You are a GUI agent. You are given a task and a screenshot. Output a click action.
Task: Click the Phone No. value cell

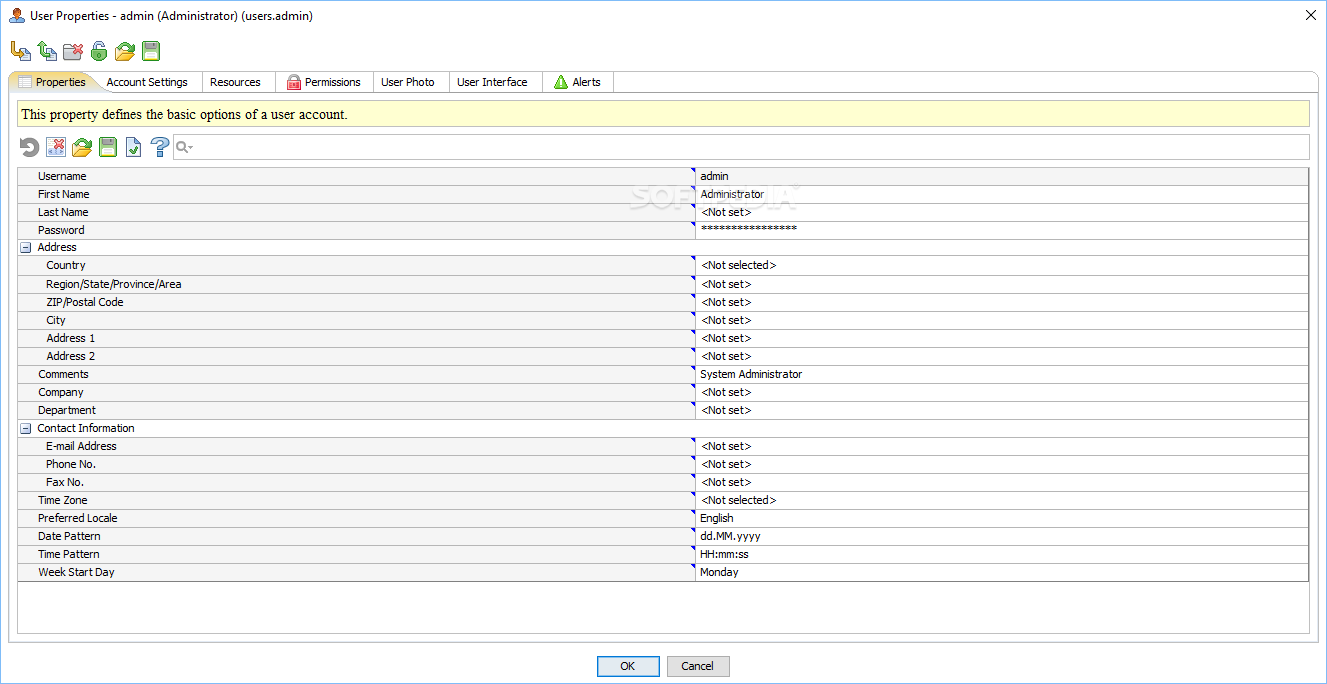click(x=1001, y=464)
